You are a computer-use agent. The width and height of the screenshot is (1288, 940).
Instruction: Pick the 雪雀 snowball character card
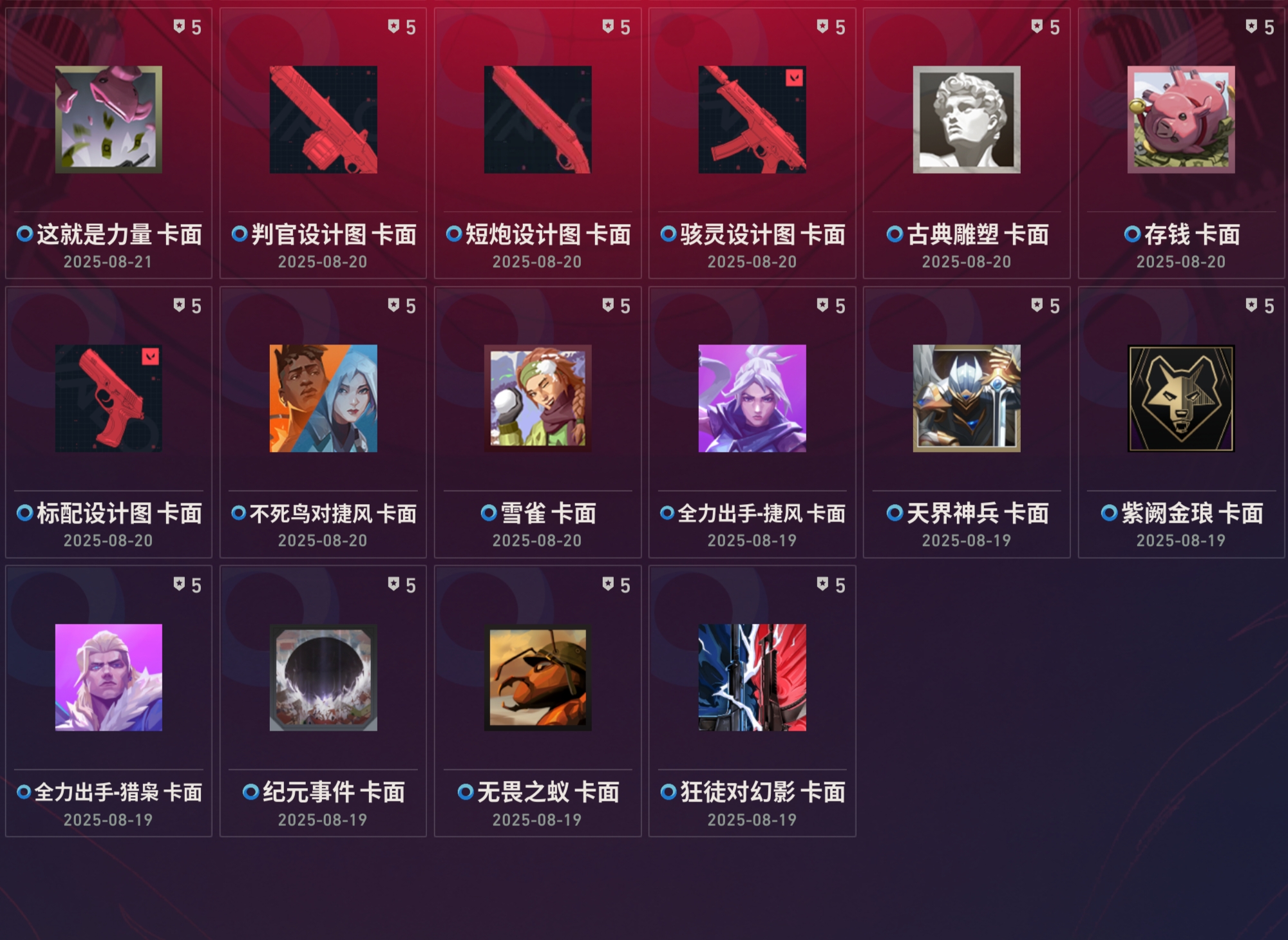click(538, 399)
